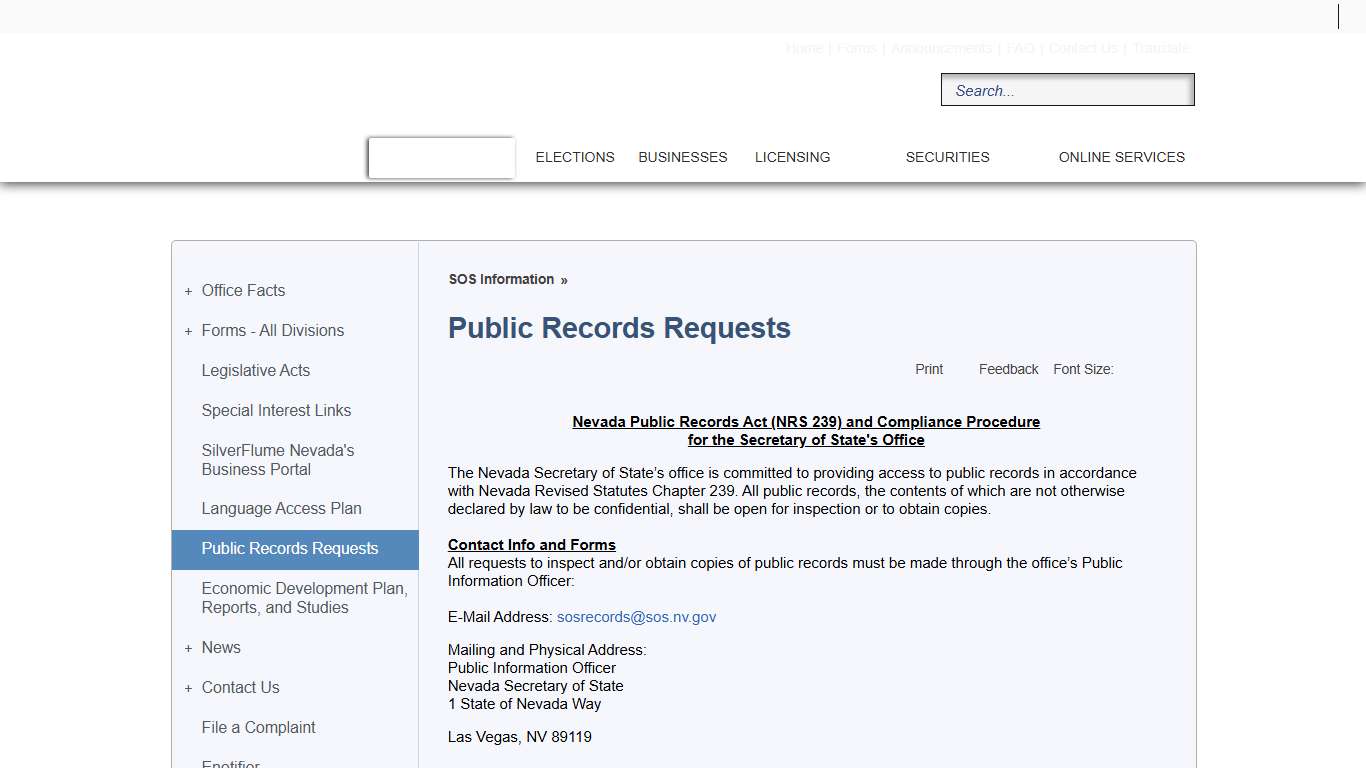Select Legislative Acts in the sidebar
This screenshot has height=768, width=1366.
(255, 370)
